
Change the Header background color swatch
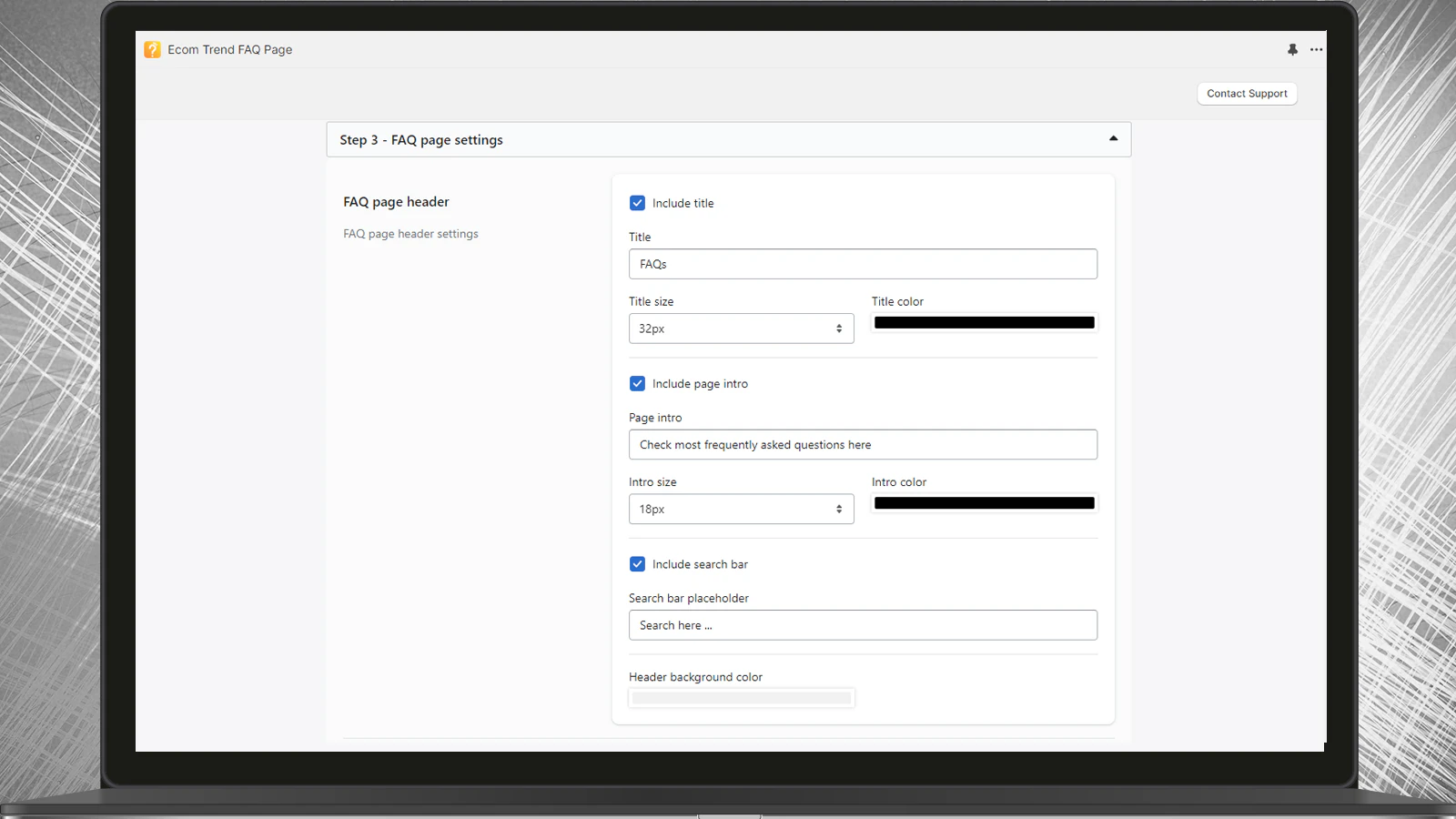(x=742, y=698)
